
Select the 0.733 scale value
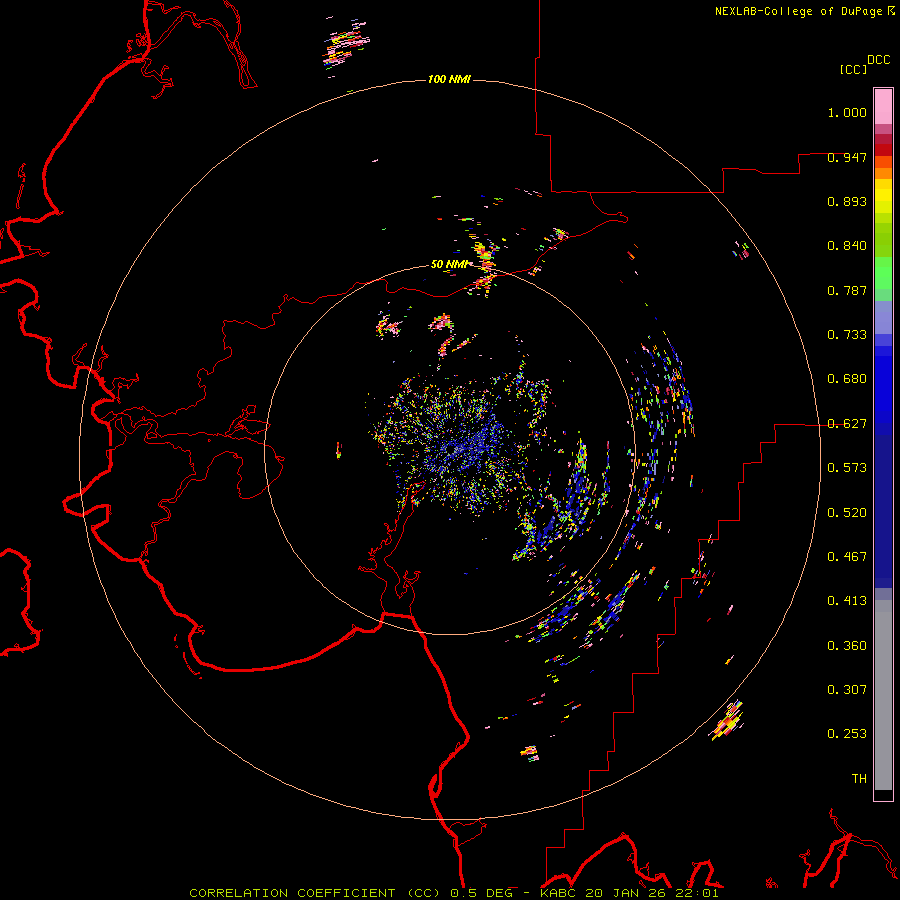847,335
